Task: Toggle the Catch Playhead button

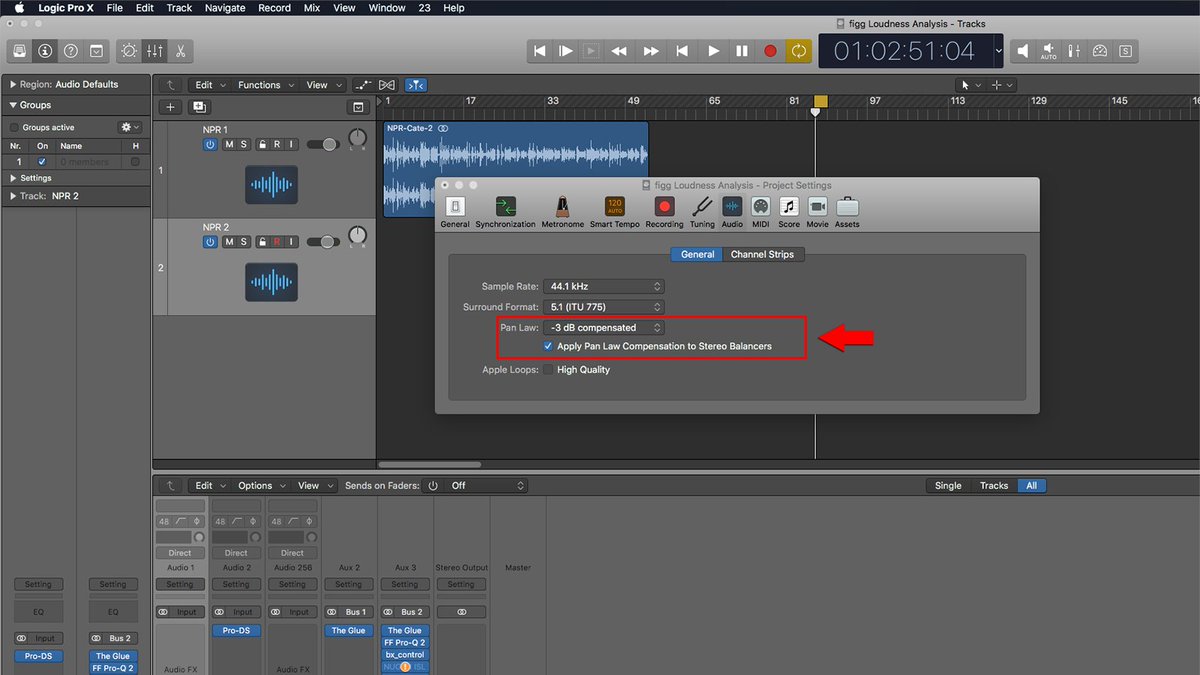Action: coord(418,85)
